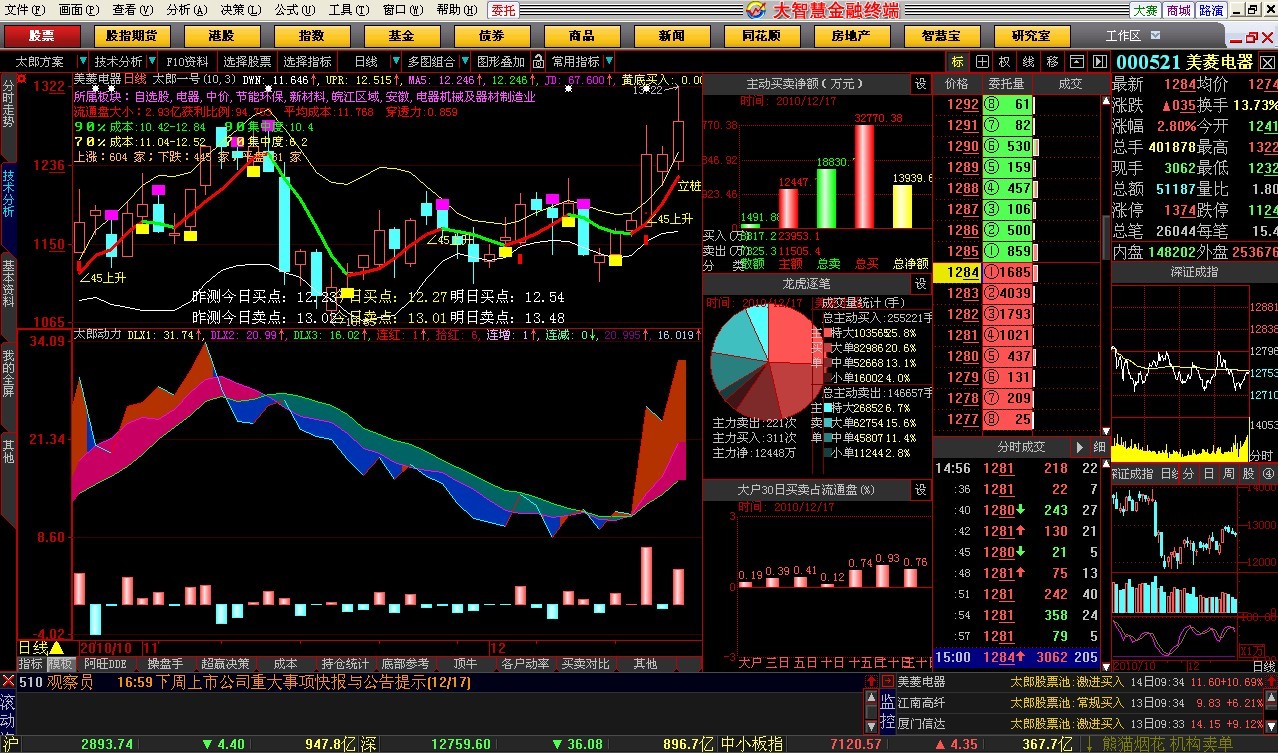
Task: Click the 监控 monitor label icon
Action: pyautogui.click(x=887, y=711)
